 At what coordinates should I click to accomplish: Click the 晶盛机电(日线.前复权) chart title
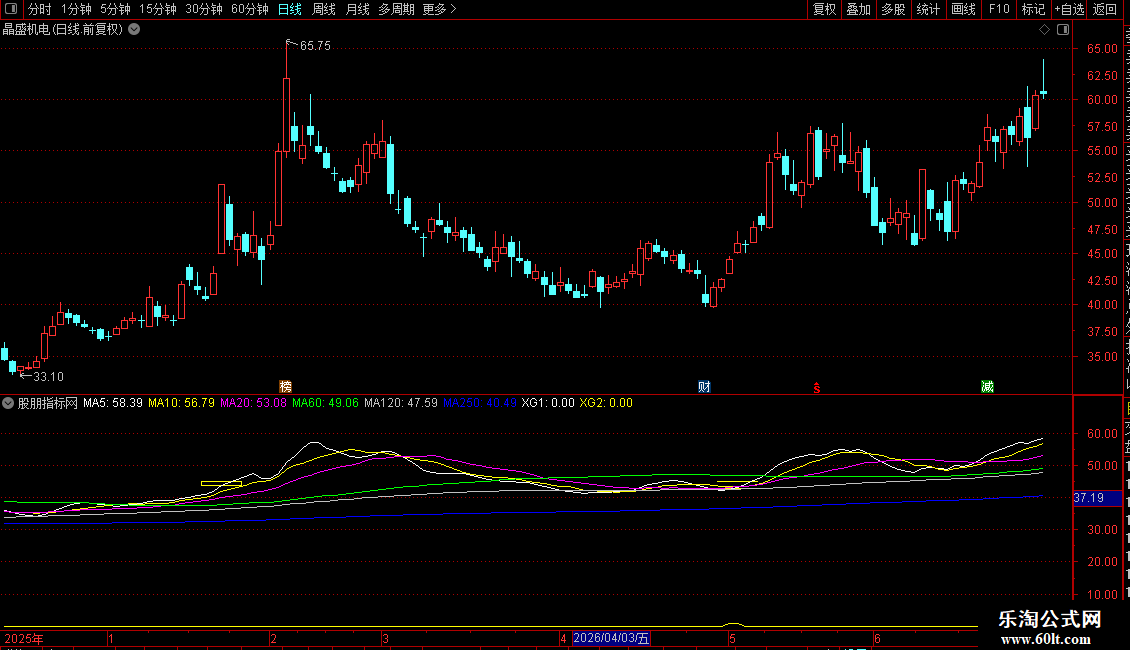(x=63, y=30)
